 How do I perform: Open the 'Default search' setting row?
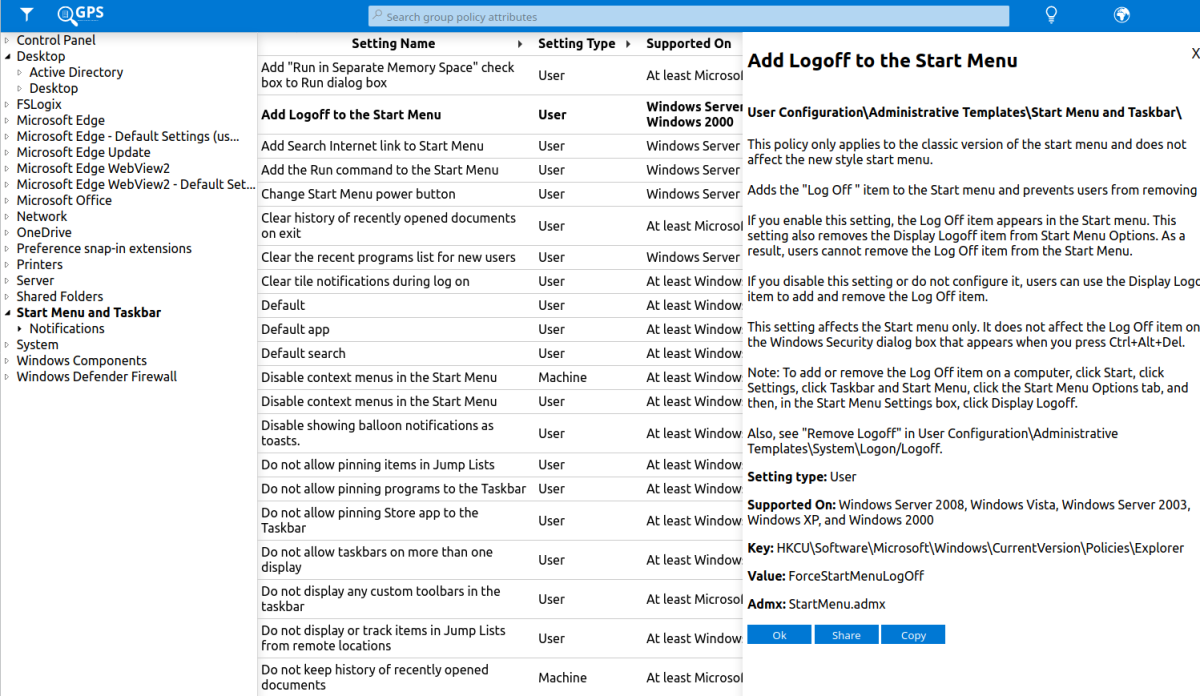coord(500,353)
